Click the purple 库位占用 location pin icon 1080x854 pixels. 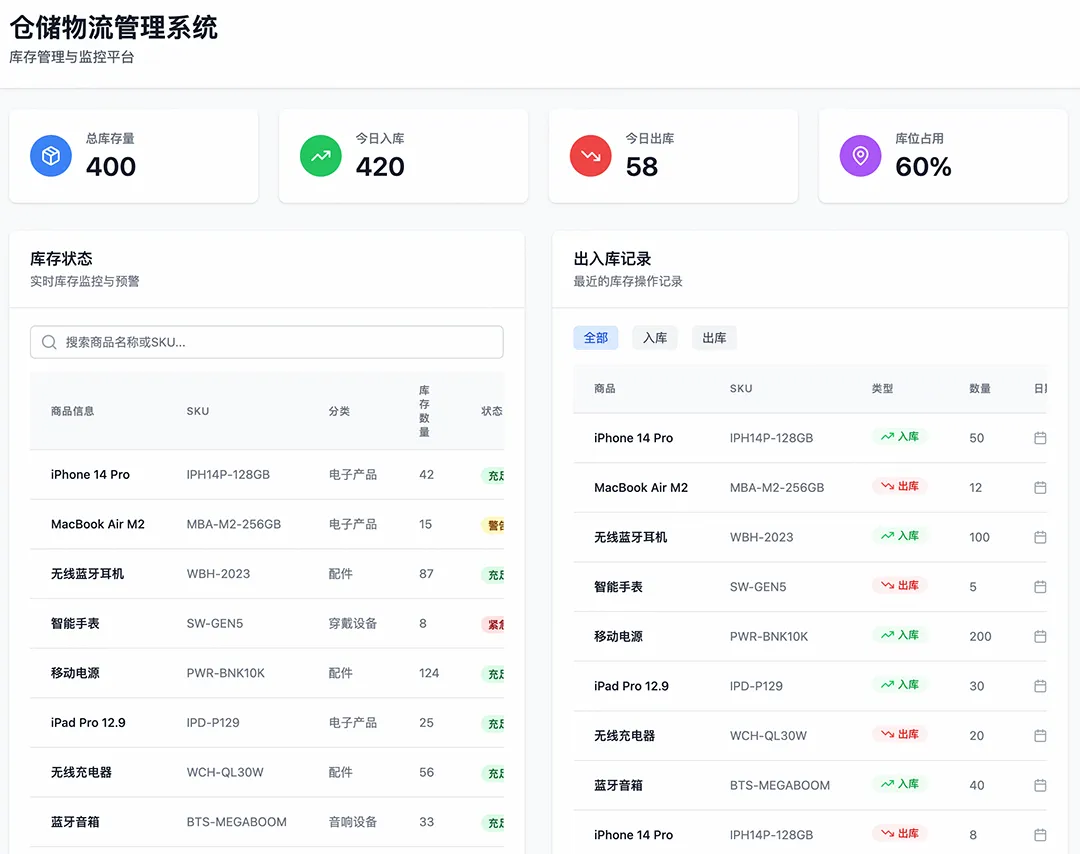pyautogui.click(x=860, y=156)
